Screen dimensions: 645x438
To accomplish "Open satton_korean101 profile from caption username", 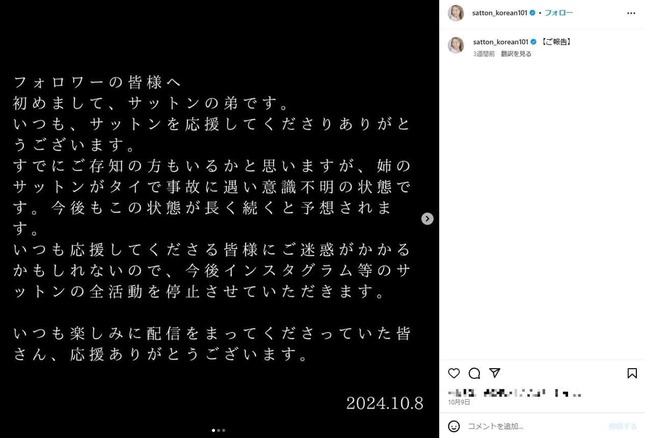I will click(500, 42).
